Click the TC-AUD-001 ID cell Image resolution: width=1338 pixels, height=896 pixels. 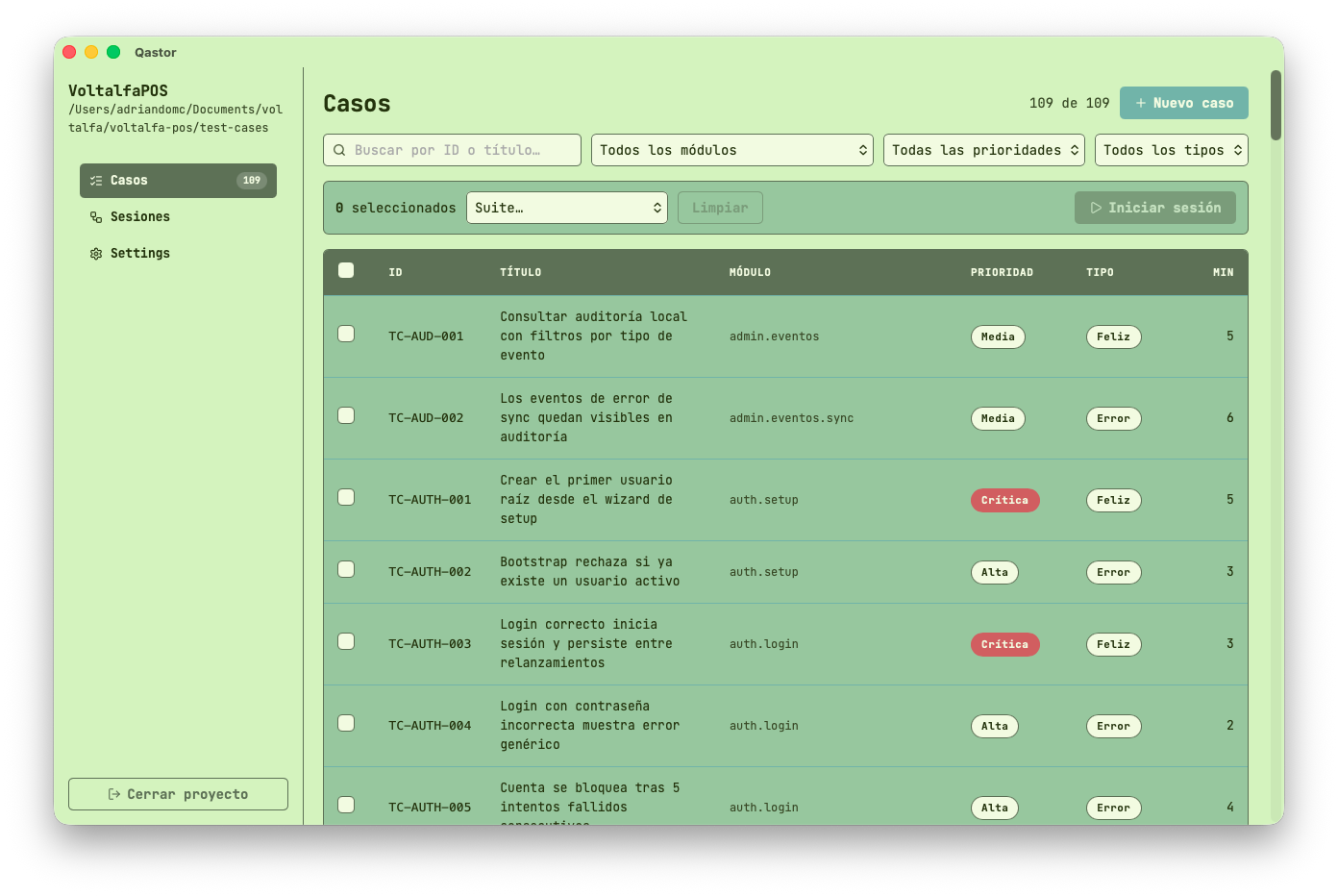click(x=426, y=336)
